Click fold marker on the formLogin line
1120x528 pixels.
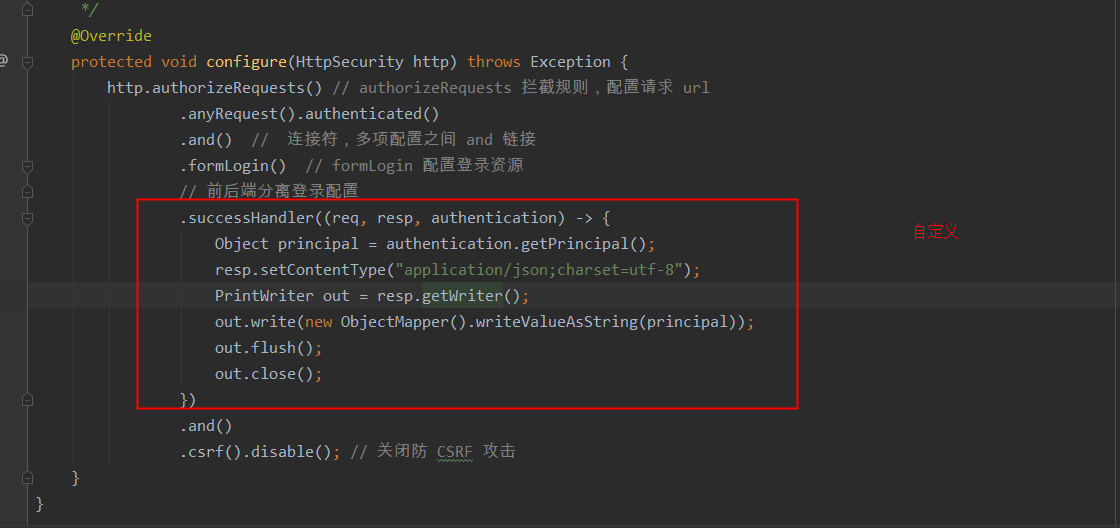[27, 166]
